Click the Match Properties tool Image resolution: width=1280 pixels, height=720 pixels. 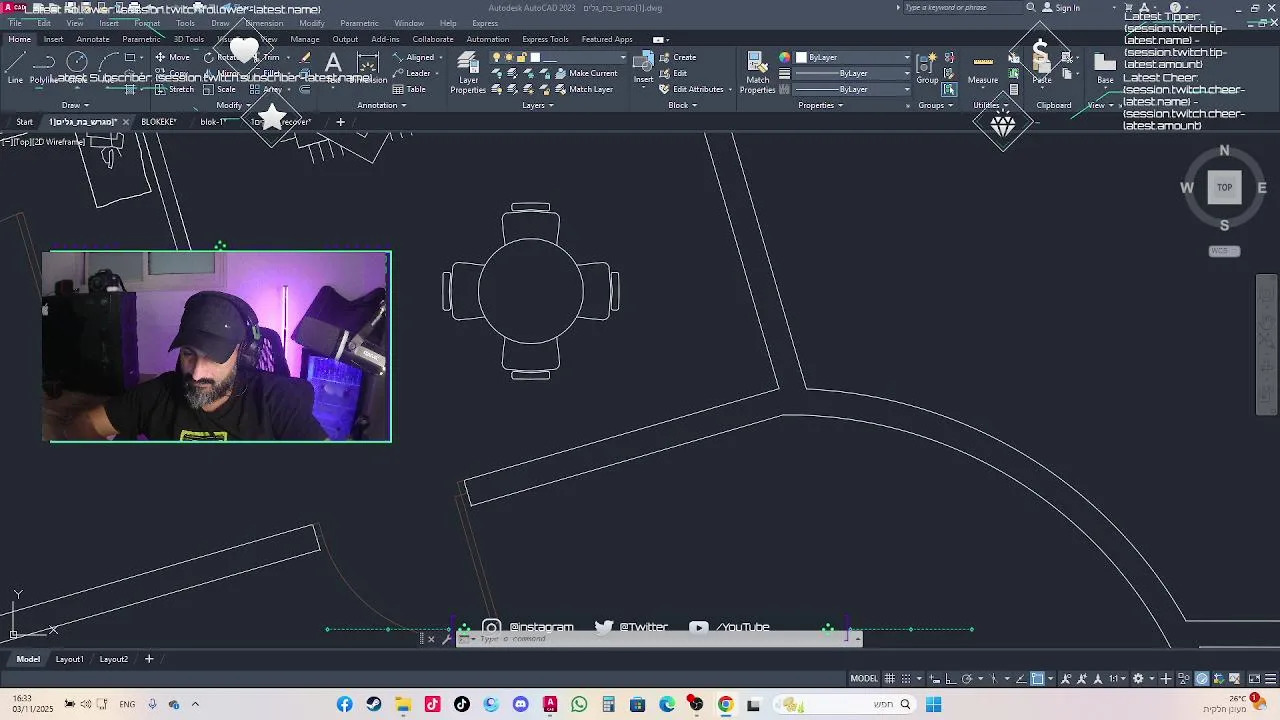point(758,72)
